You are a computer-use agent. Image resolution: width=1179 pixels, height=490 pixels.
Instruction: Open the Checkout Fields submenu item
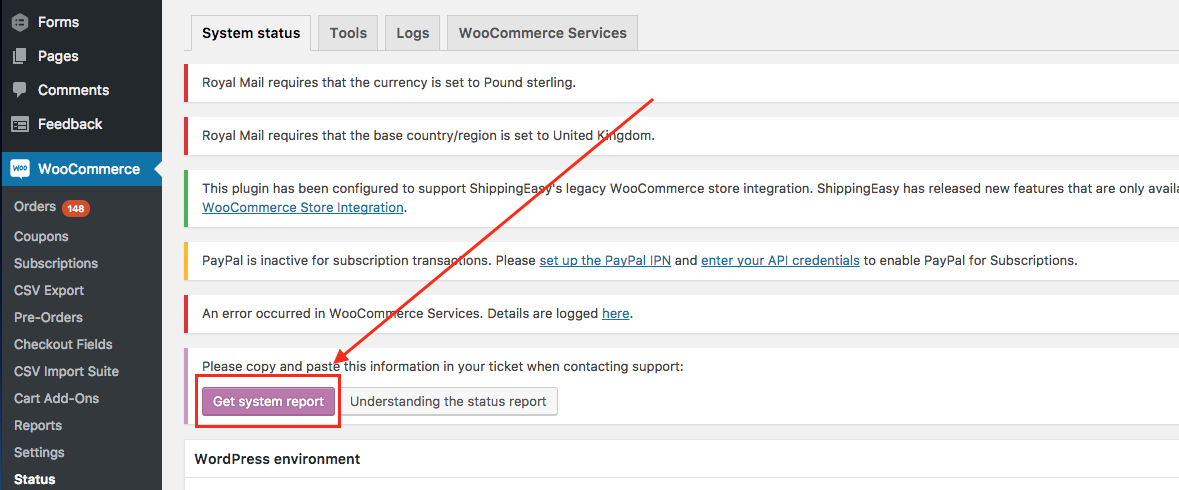pos(63,345)
